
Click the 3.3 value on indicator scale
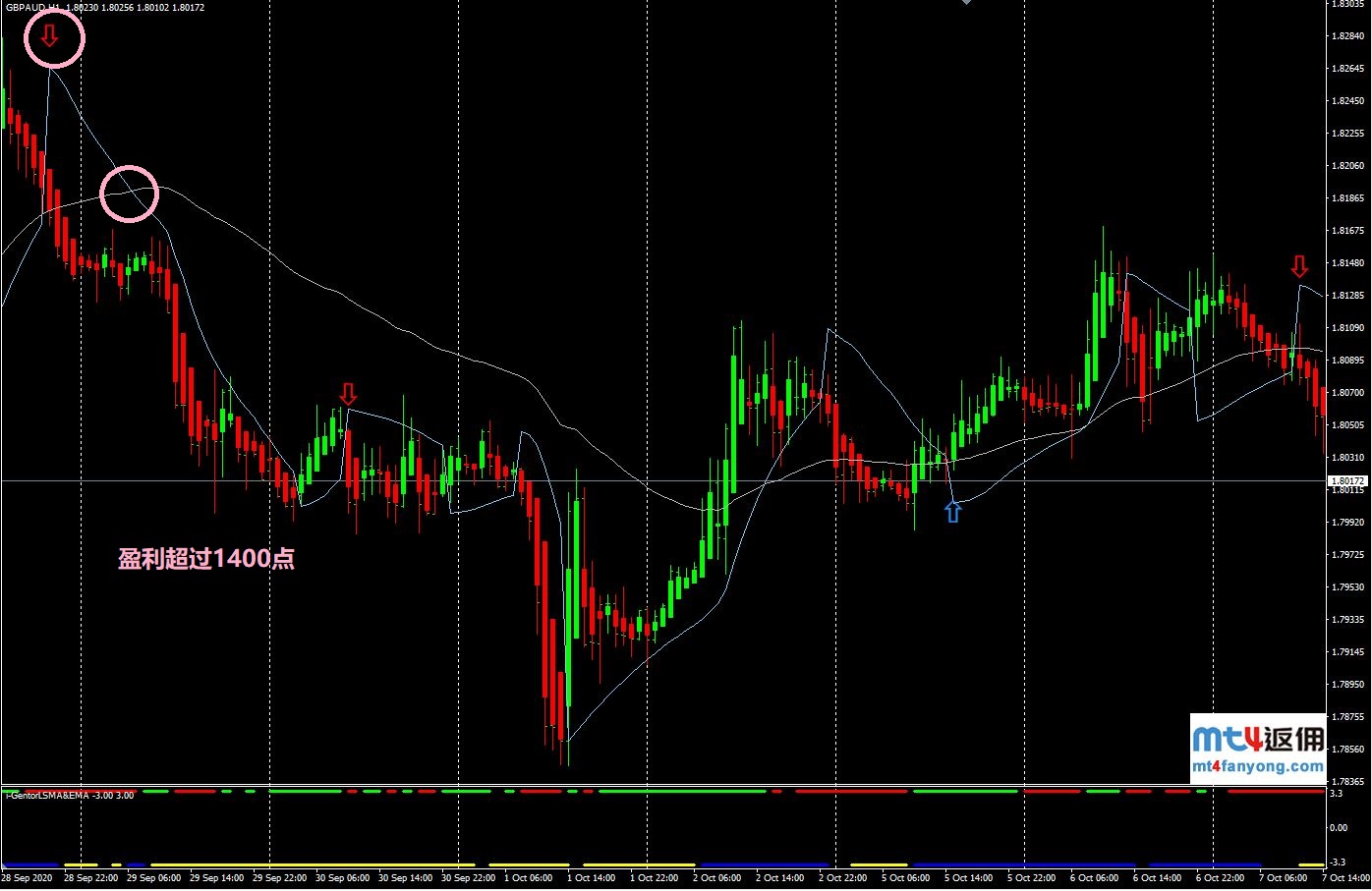(x=1336, y=793)
